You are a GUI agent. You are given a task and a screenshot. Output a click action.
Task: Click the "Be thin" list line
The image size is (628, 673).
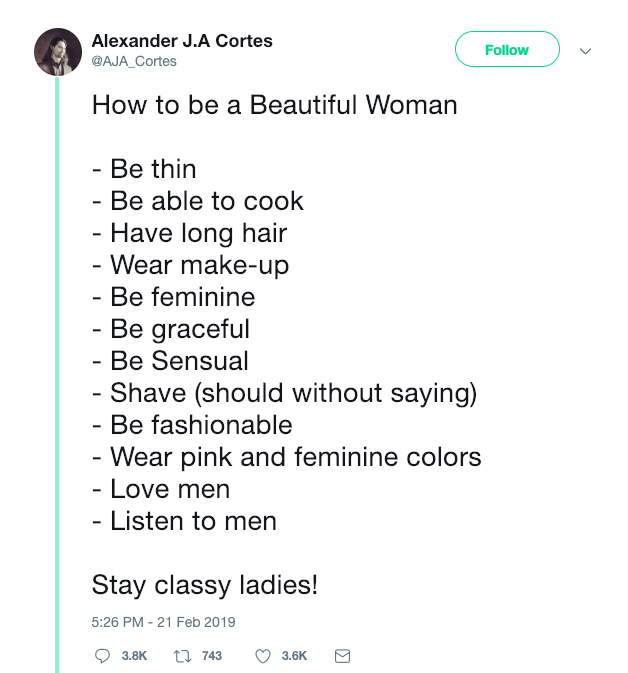(x=144, y=169)
